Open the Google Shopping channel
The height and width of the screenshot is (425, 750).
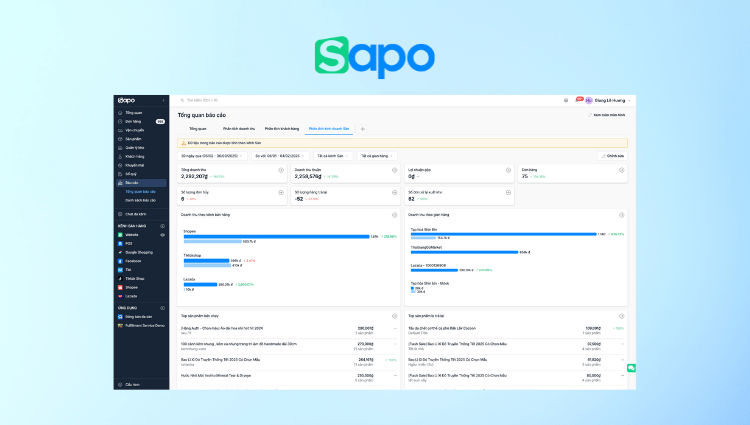141,252
